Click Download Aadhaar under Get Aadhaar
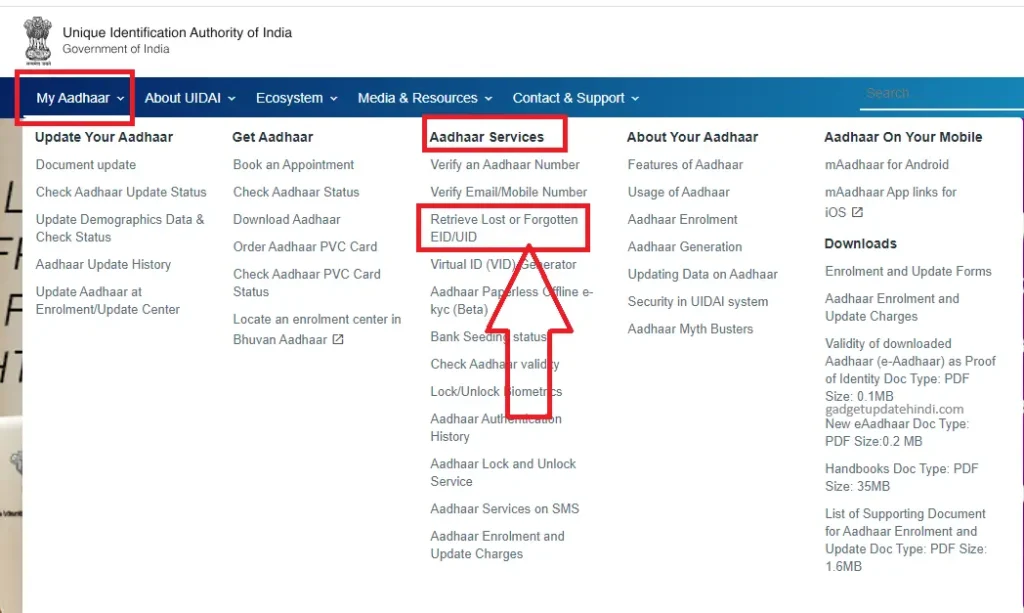 tap(288, 219)
